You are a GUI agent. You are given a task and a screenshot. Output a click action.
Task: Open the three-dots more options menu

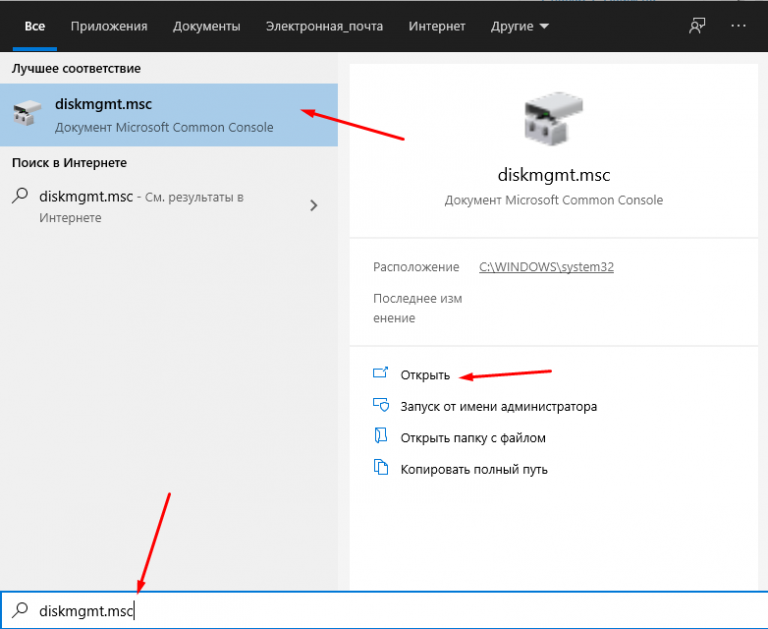click(x=739, y=26)
